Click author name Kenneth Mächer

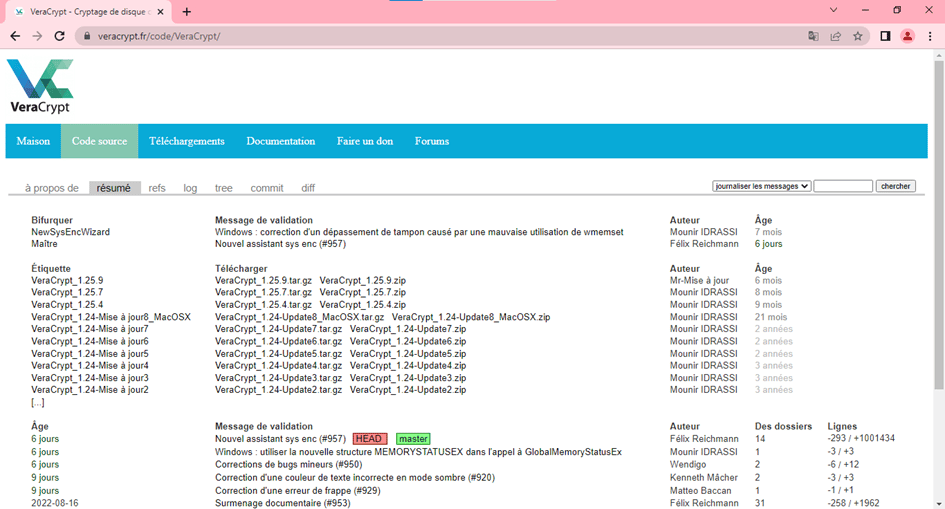704,478
